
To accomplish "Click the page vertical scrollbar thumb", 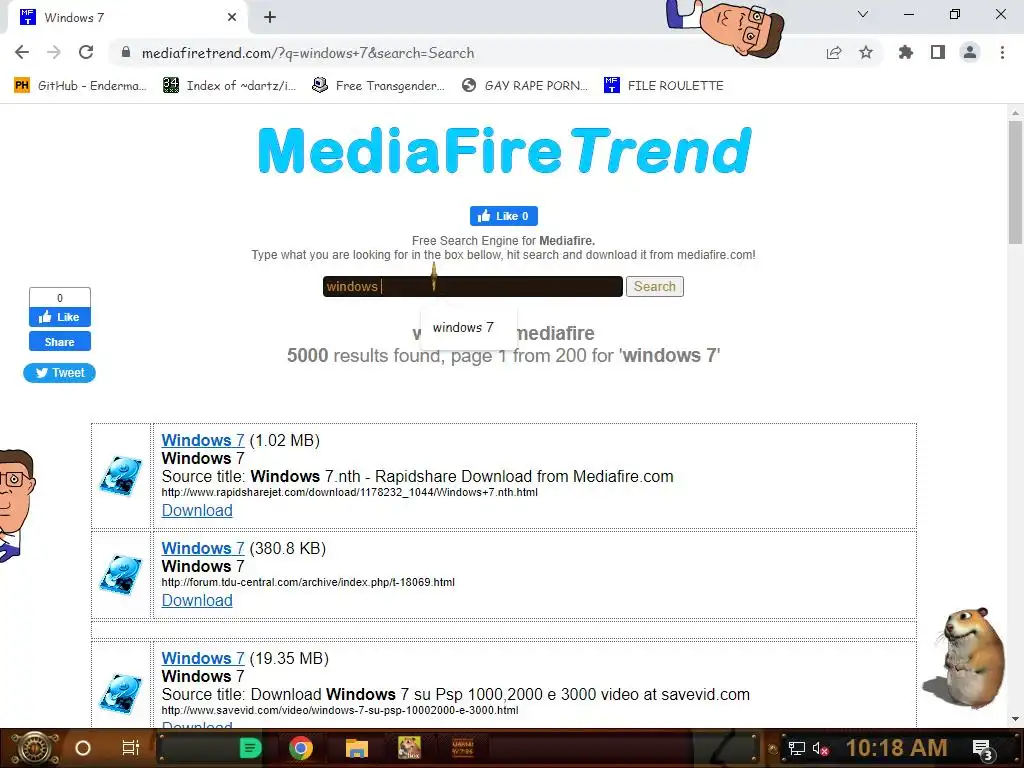I will point(1015,182).
